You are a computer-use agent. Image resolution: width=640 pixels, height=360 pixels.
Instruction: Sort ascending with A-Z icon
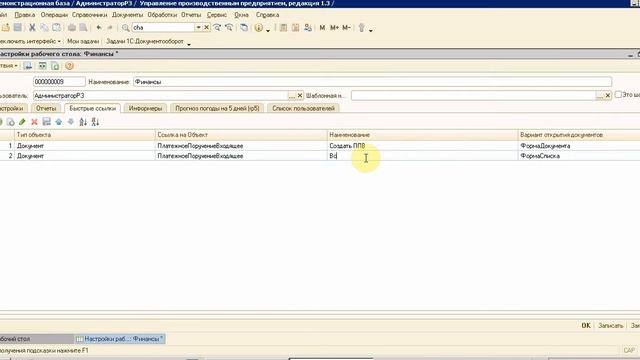pyautogui.click(x=83, y=122)
